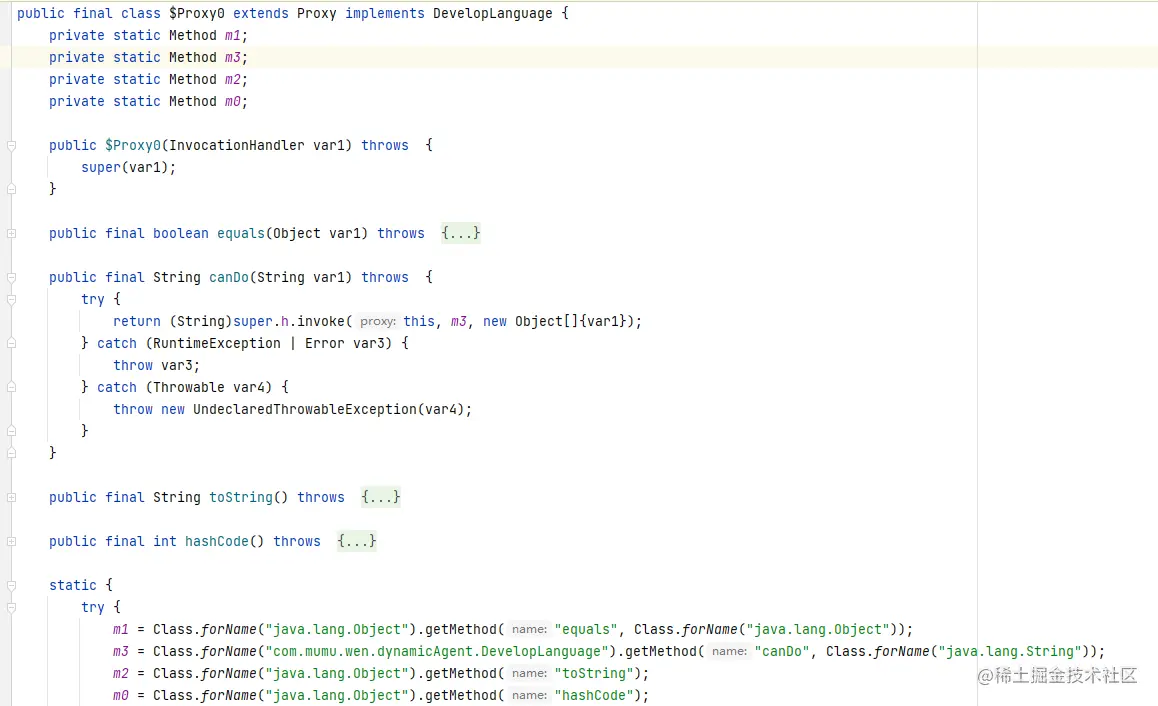
Task: Collapse the try block inside canDo via gutter
Action: (x=11, y=300)
